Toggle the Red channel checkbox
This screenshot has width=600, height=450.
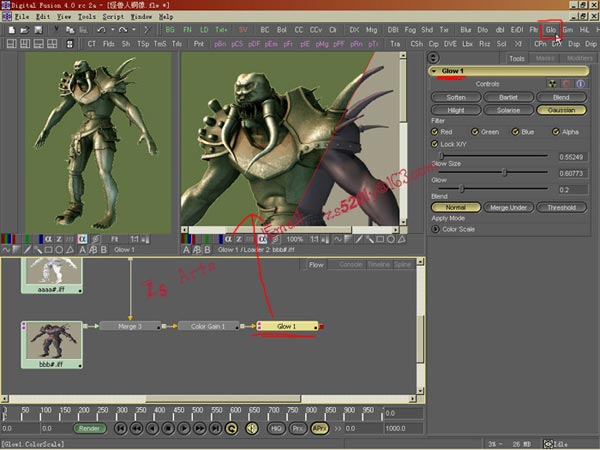click(x=434, y=132)
